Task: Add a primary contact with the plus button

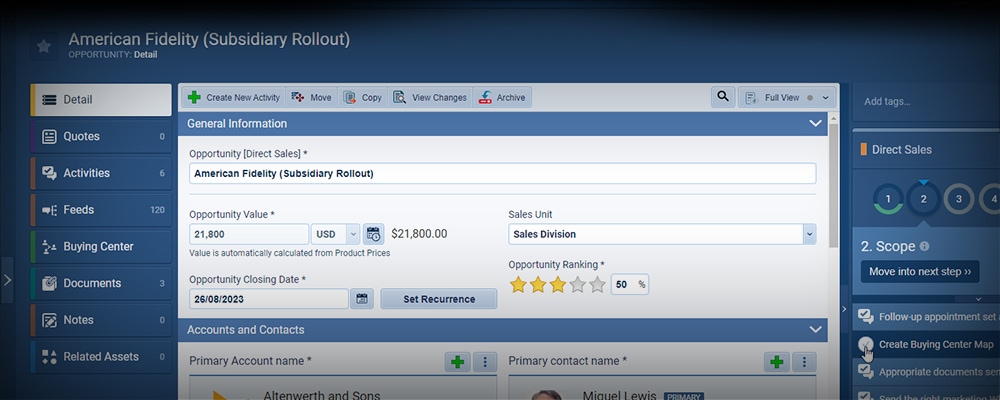Action: (x=777, y=362)
